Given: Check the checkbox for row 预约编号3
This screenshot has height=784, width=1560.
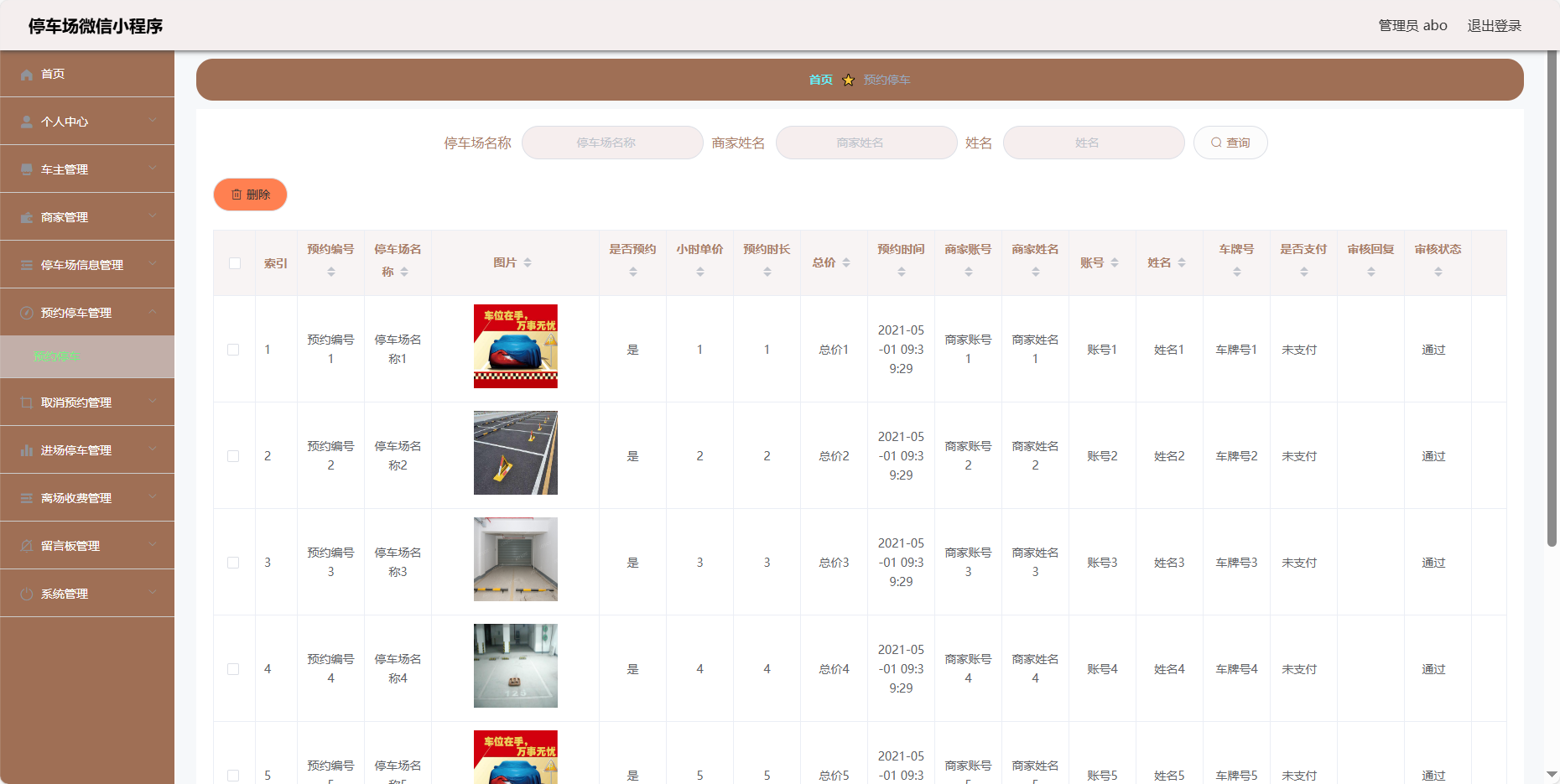Looking at the screenshot, I should pyautogui.click(x=233, y=563).
